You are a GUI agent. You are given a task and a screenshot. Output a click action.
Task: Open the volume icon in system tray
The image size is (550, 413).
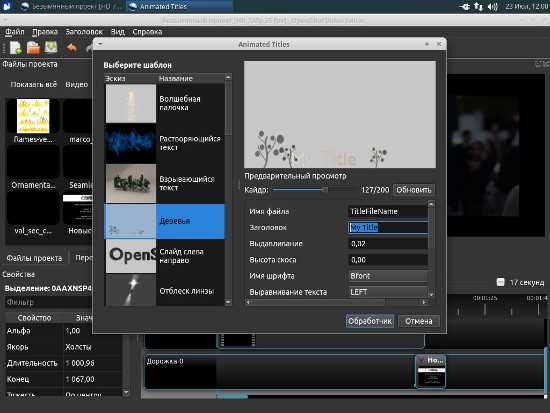click(x=493, y=7)
